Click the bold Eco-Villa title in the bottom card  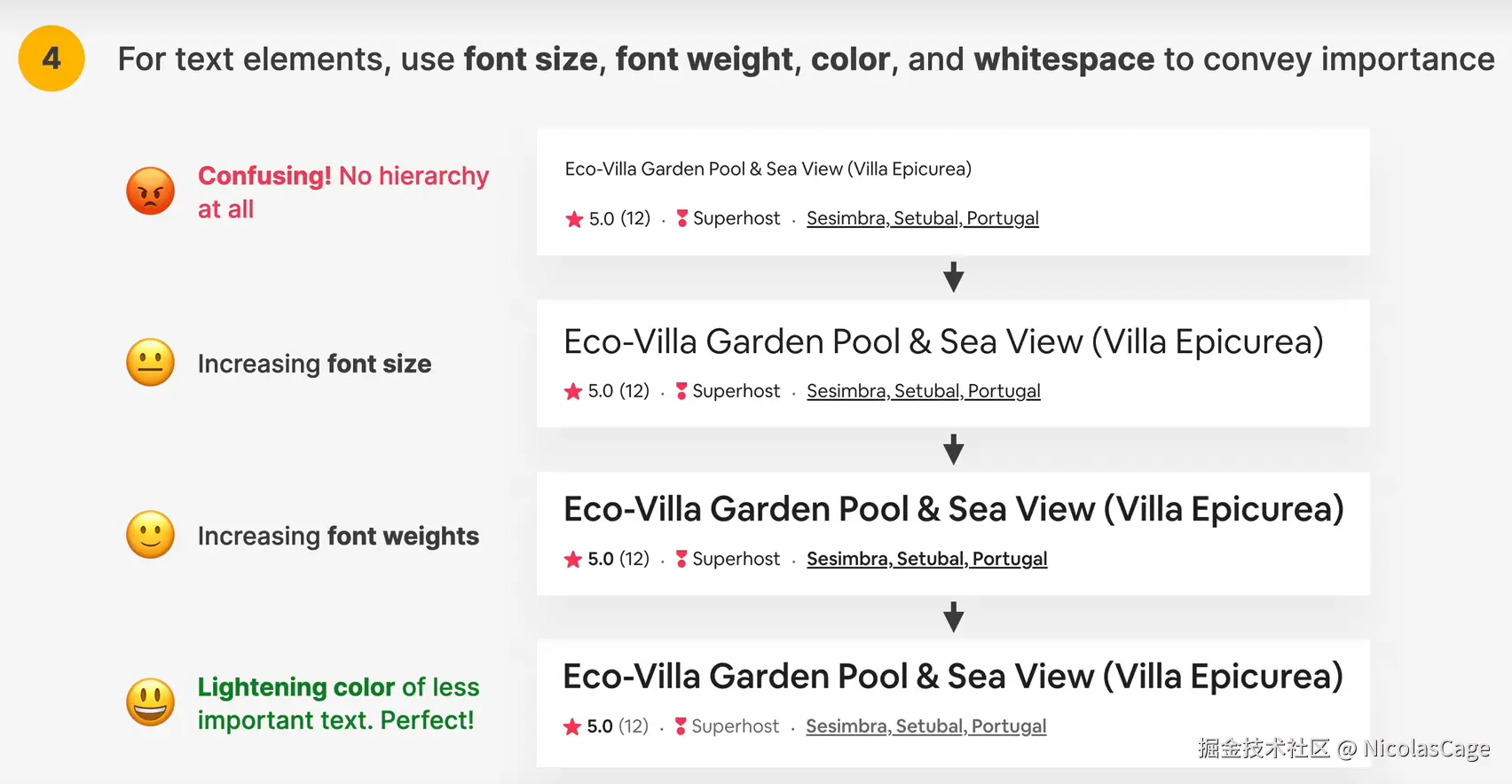(952, 677)
